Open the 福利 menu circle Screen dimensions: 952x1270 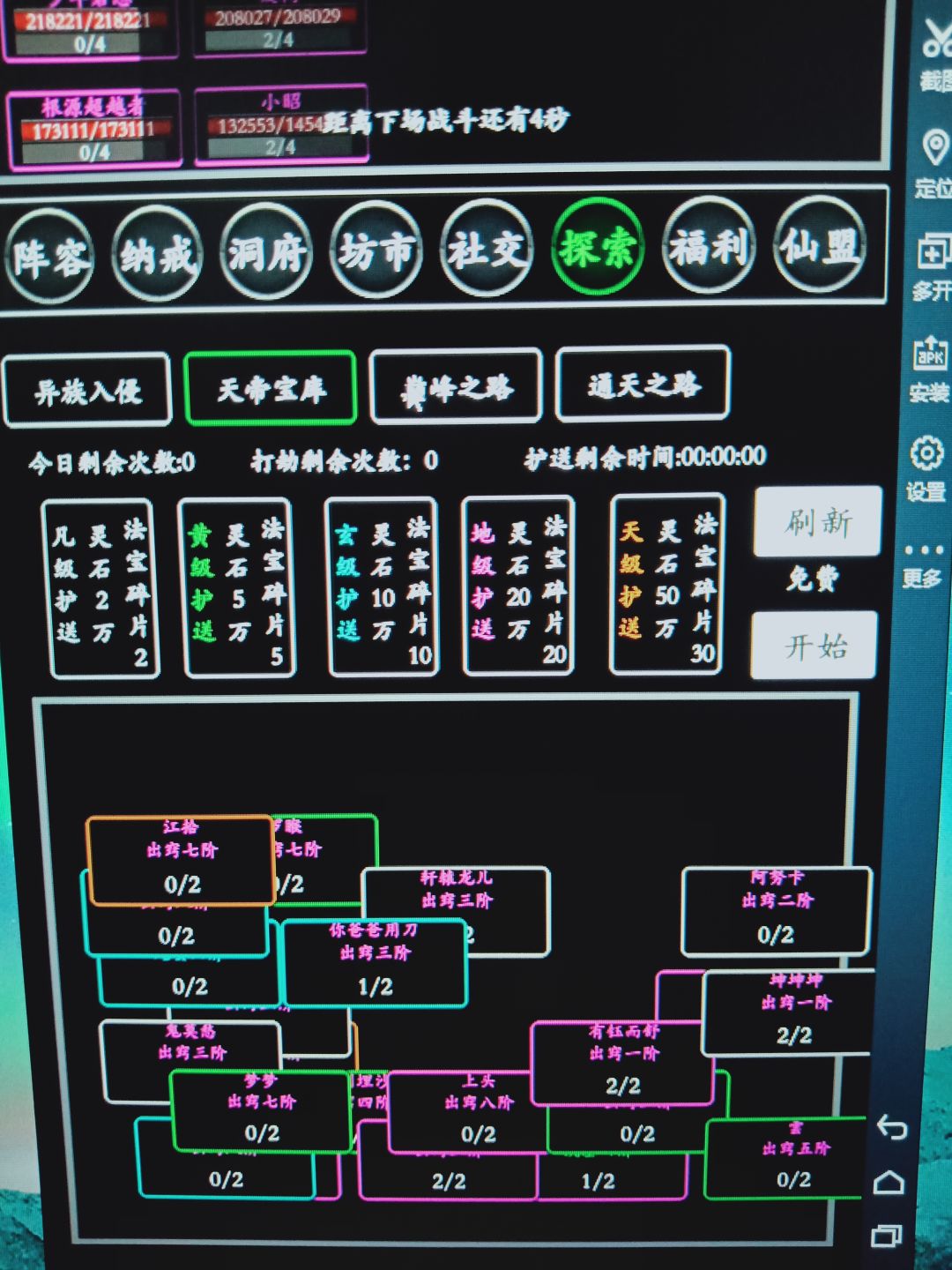coord(708,244)
